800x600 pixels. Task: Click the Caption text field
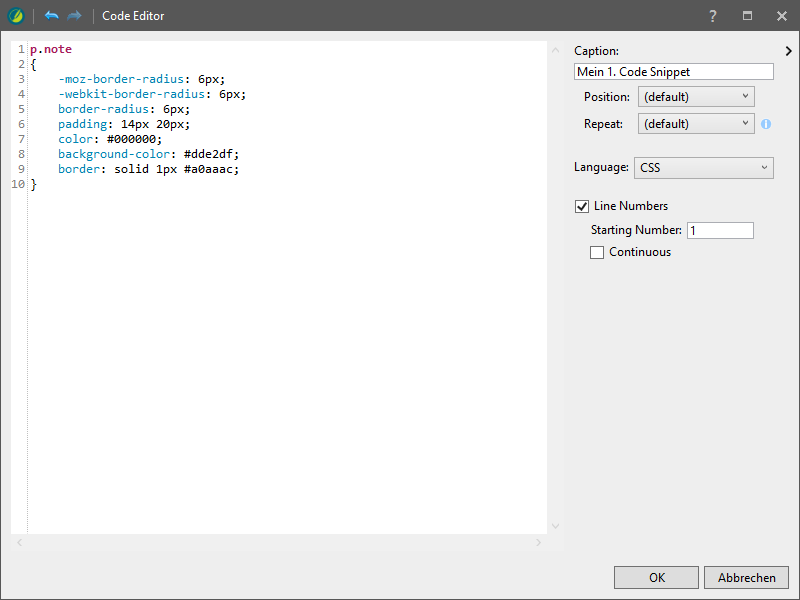click(674, 72)
